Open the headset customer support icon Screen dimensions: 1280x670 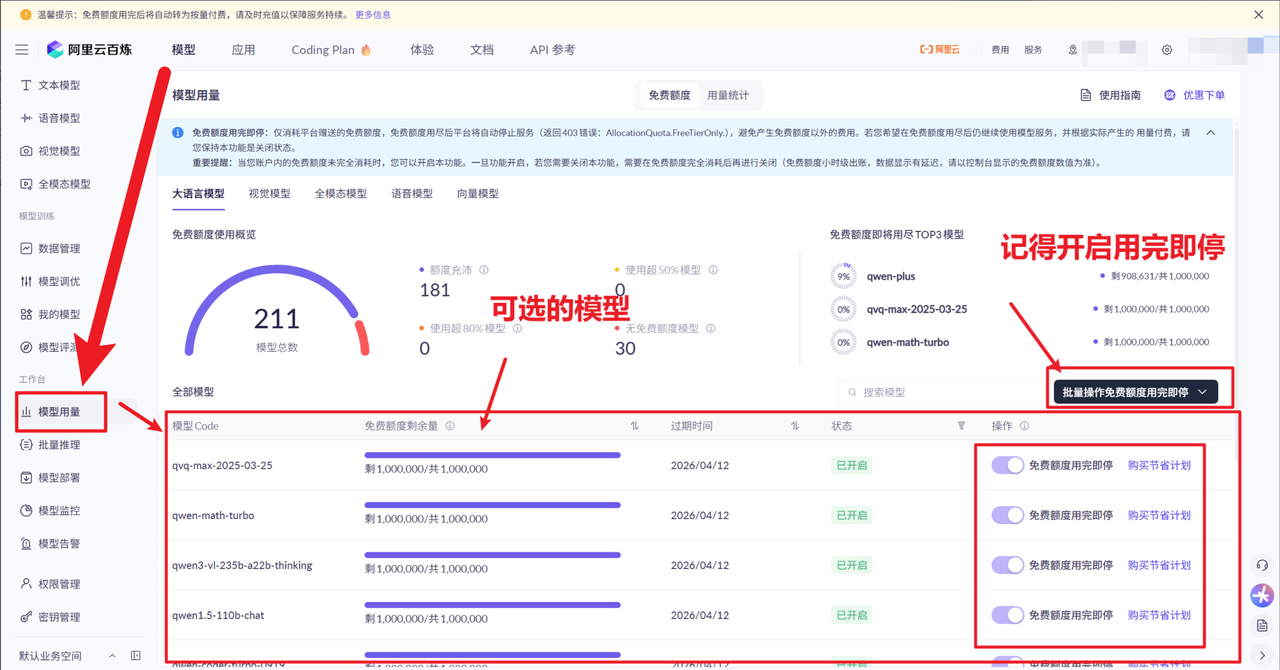point(1262,565)
